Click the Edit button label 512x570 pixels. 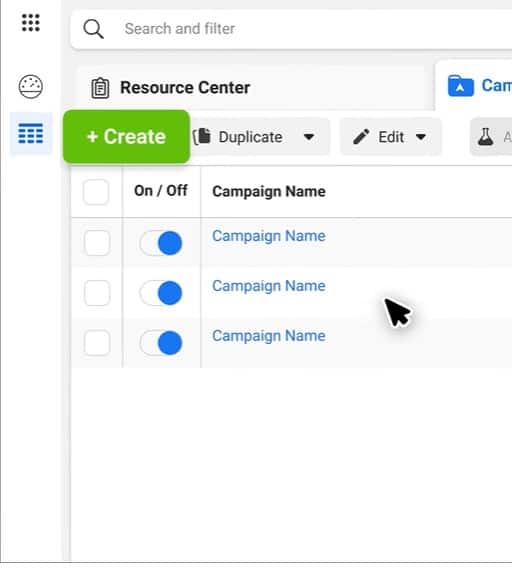391,137
